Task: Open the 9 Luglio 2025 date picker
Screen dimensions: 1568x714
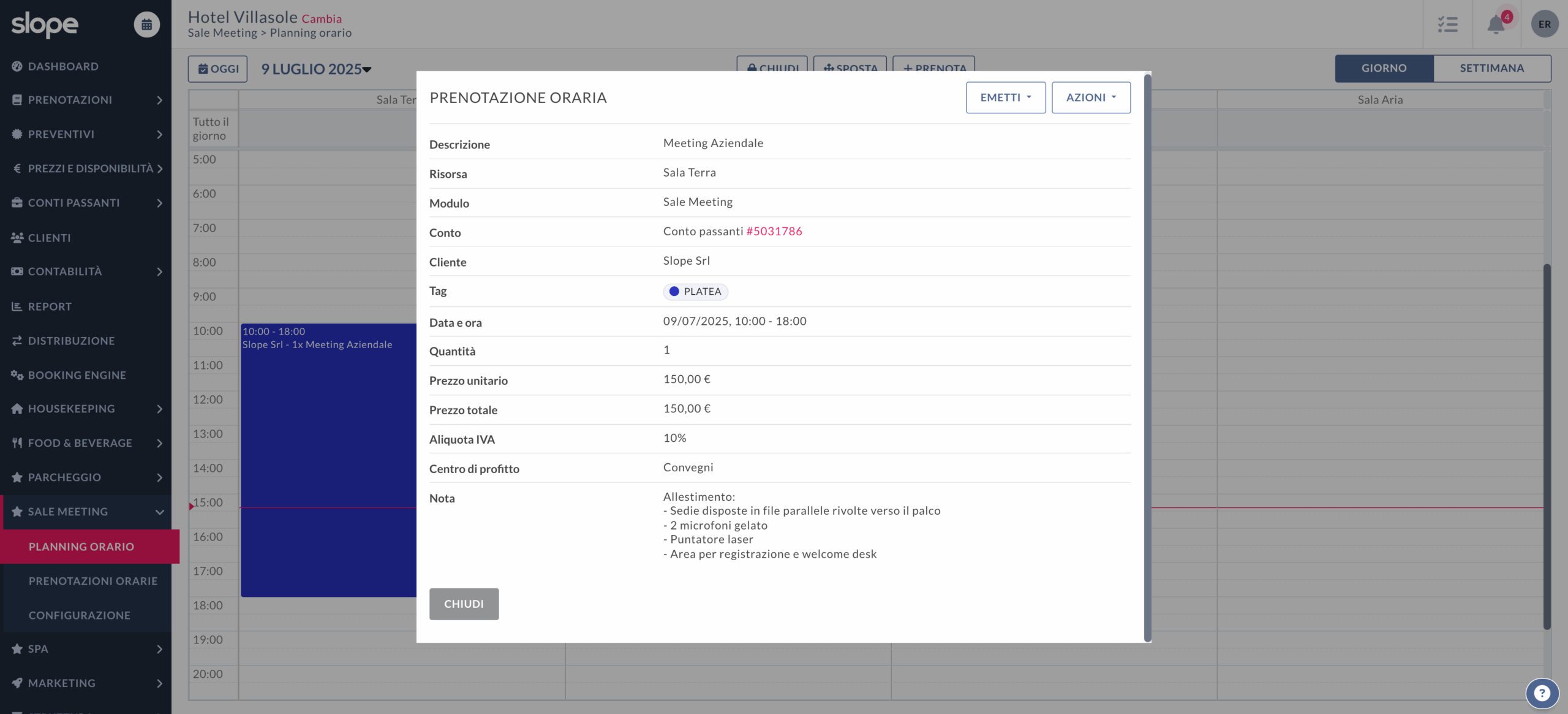Action: (x=316, y=69)
